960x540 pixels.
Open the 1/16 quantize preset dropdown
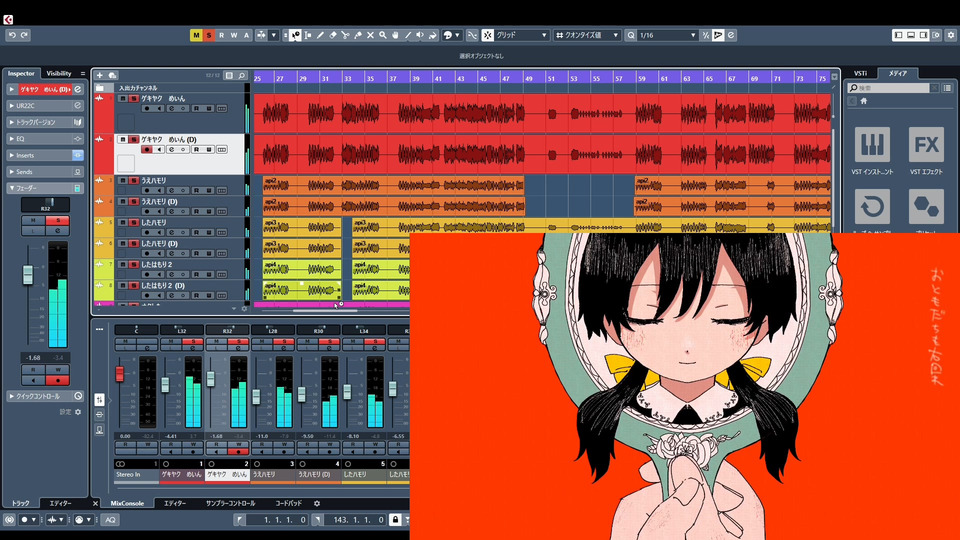667,36
